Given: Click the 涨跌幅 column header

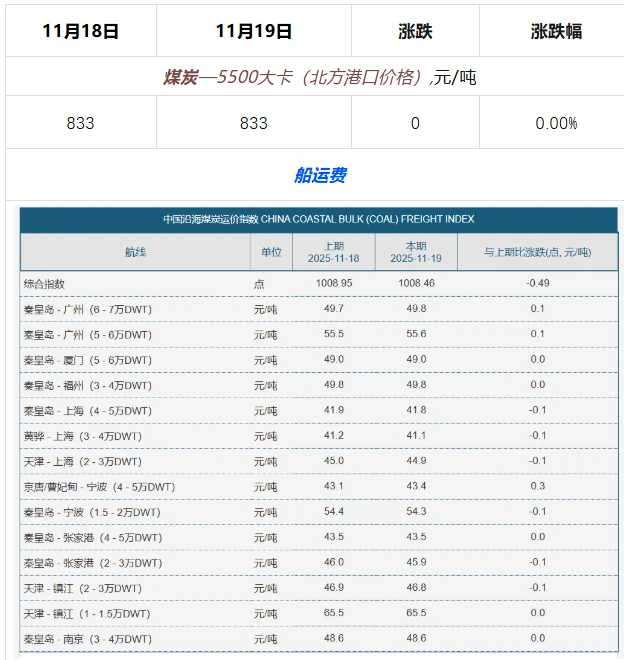Looking at the screenshot, I should point(556,31).
